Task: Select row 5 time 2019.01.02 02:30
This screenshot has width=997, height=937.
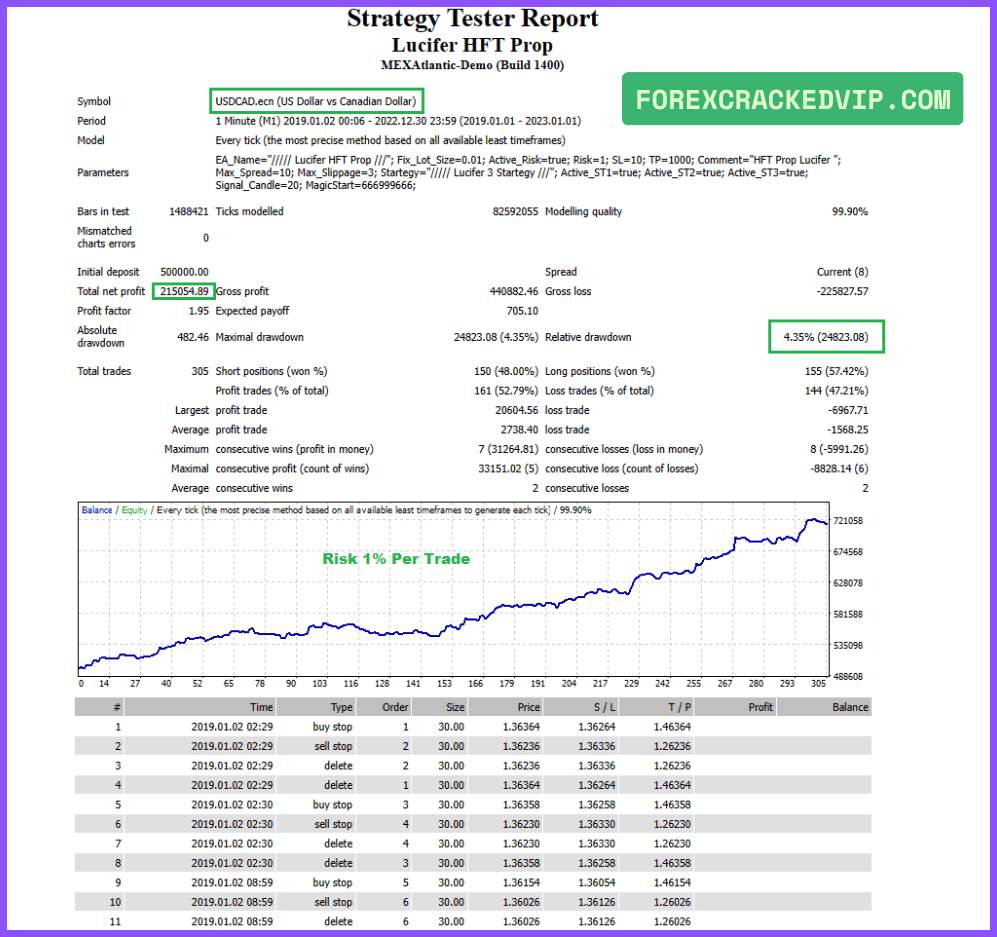Action: [x=231, y=805]
